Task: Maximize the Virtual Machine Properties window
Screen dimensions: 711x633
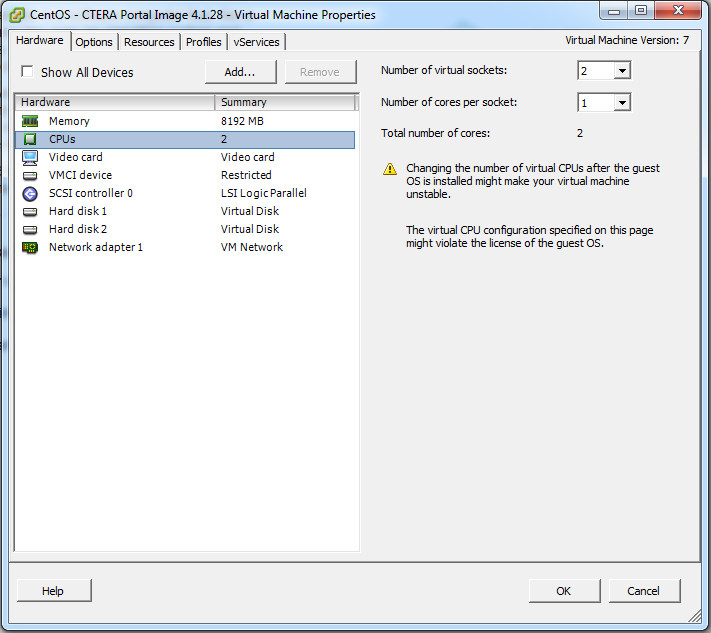Action: coord(641,11)
